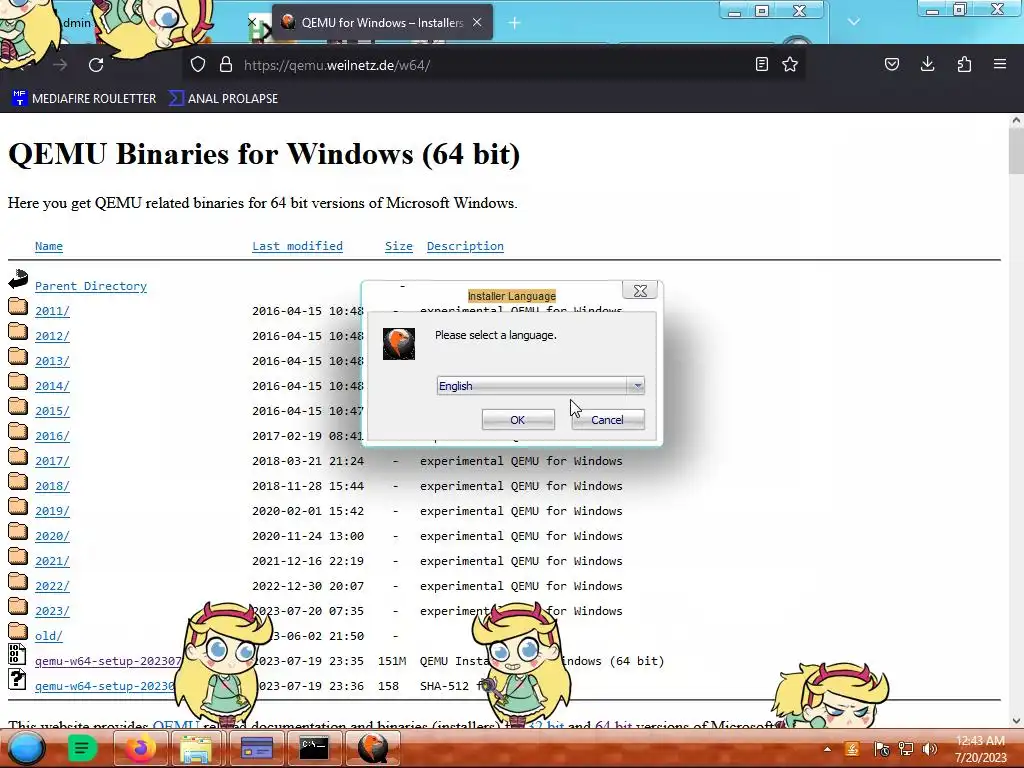Click the binary file icon beside qemu-w64-setup installer

pos(18,654)
